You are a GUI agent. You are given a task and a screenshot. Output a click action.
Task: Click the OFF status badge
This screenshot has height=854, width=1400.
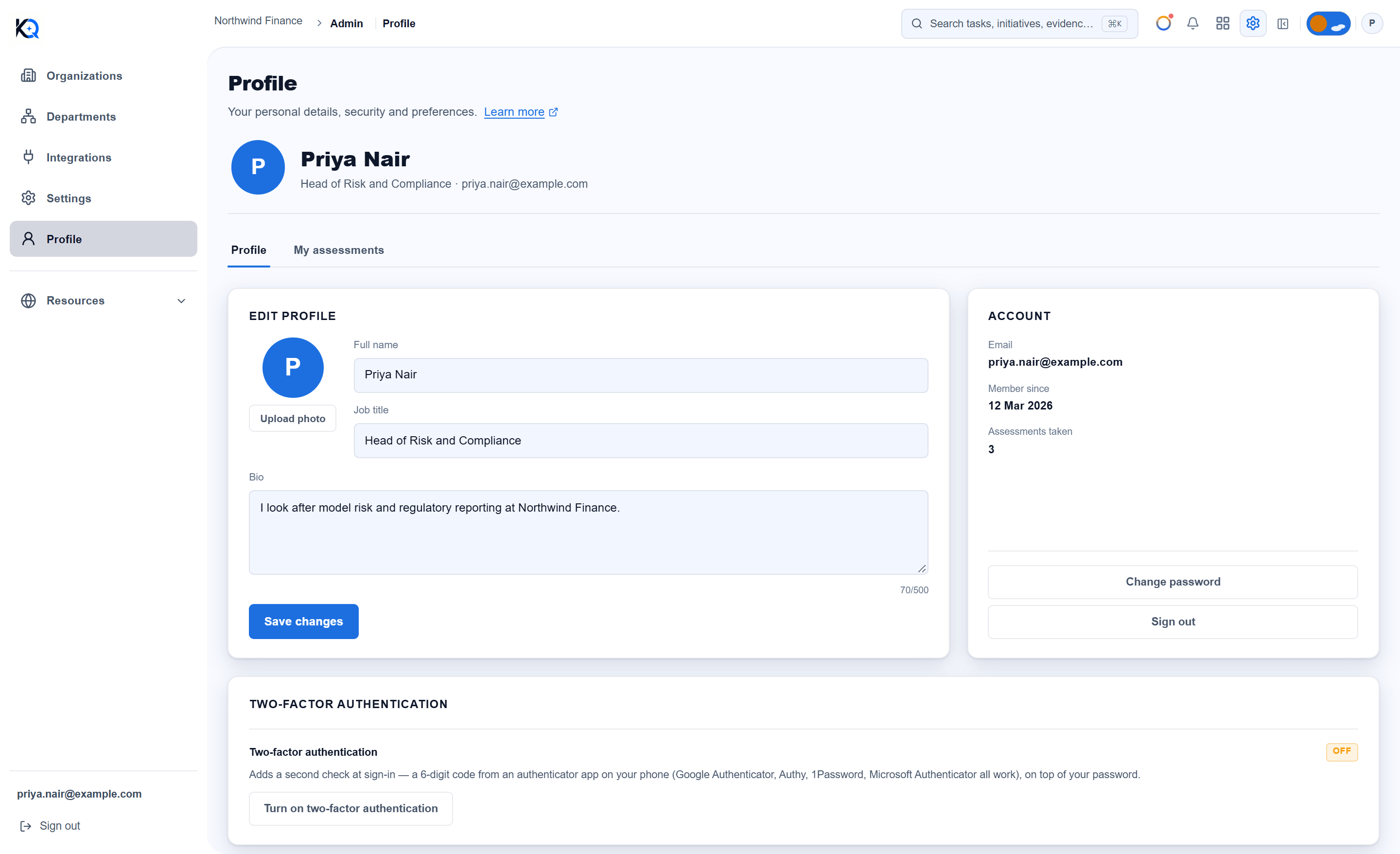click(x=1342, y=751)
